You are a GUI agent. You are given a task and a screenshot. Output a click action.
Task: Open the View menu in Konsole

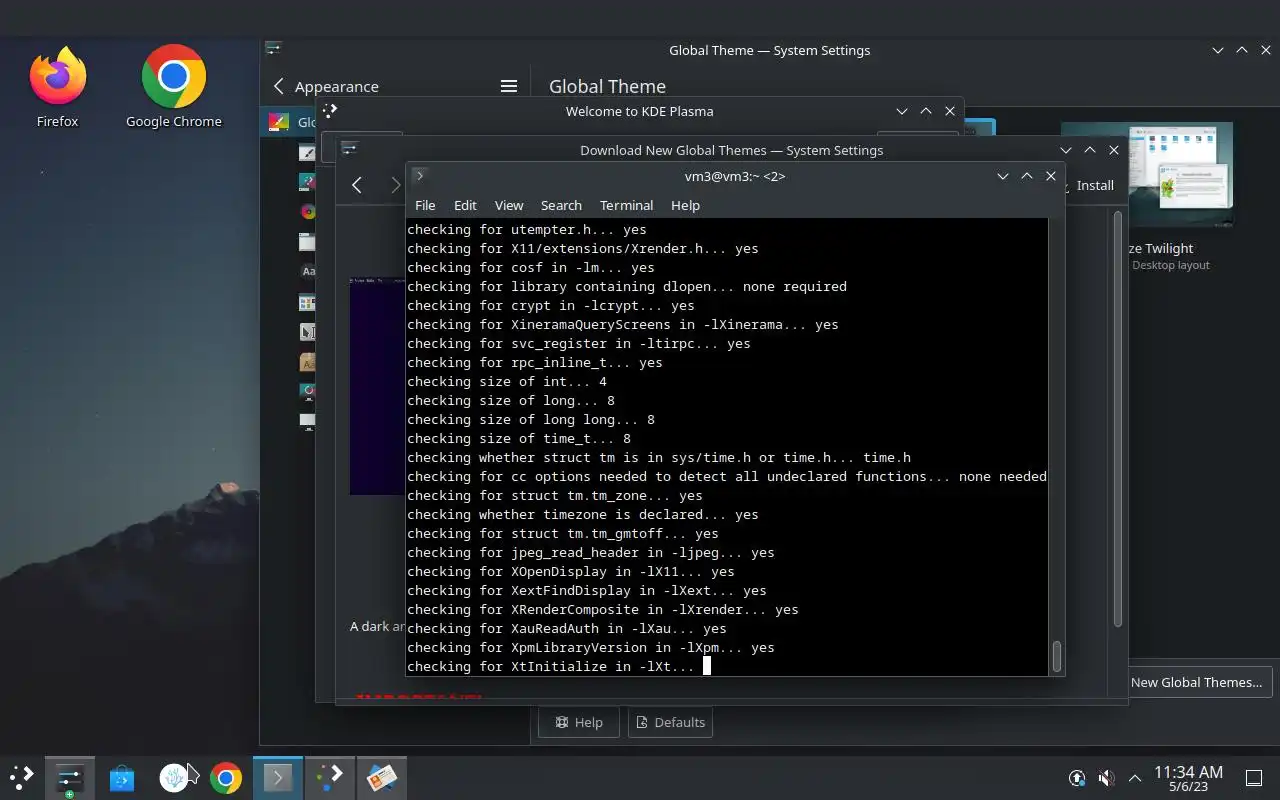[x=509, y=205]
